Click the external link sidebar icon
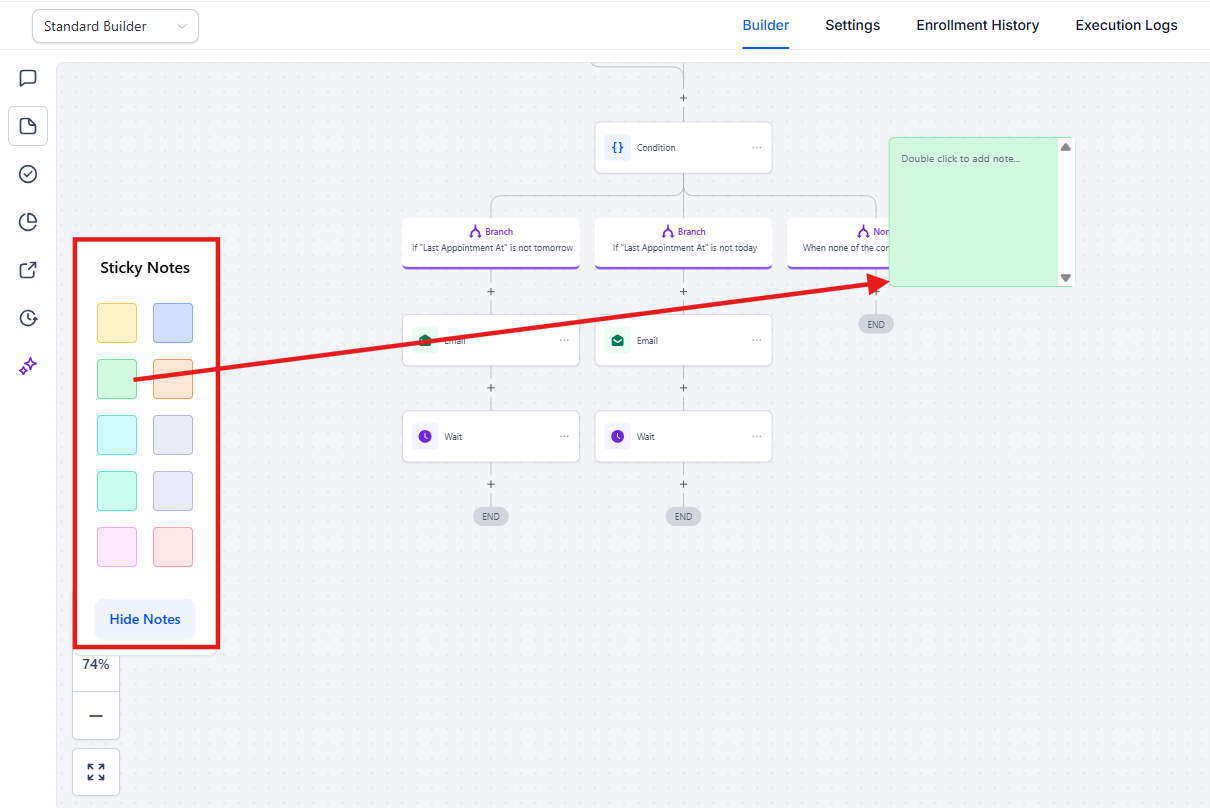This screenshot has height=808, width=1210. (x=28, y=270)
